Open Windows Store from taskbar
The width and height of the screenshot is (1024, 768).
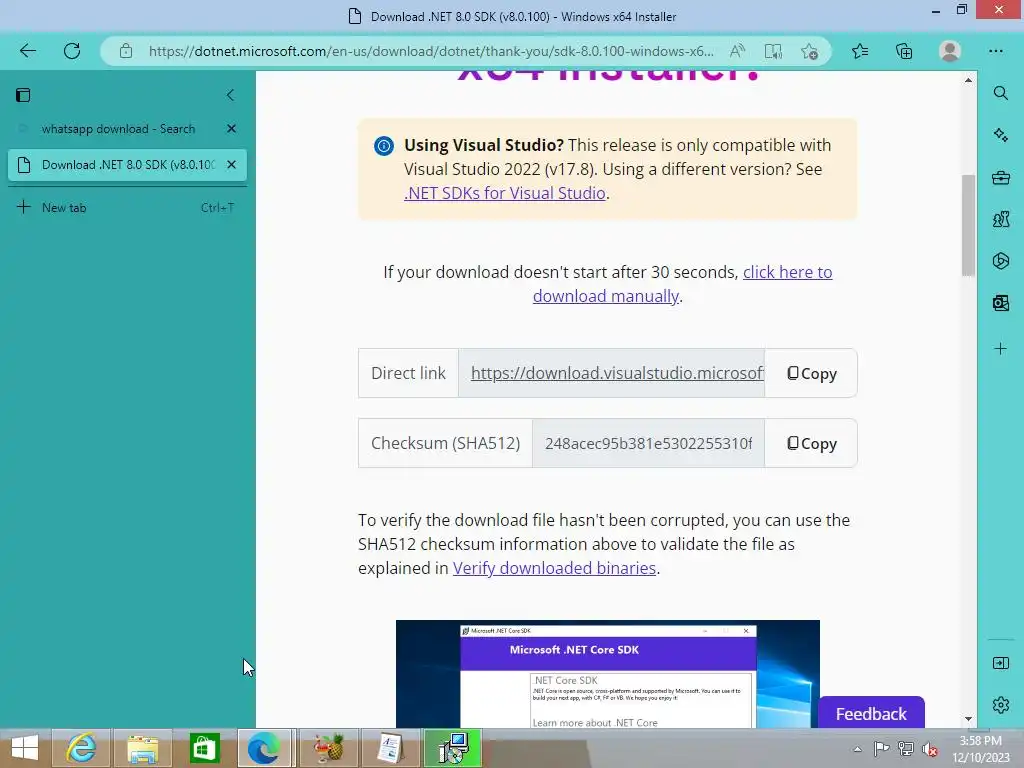point(204,748)
